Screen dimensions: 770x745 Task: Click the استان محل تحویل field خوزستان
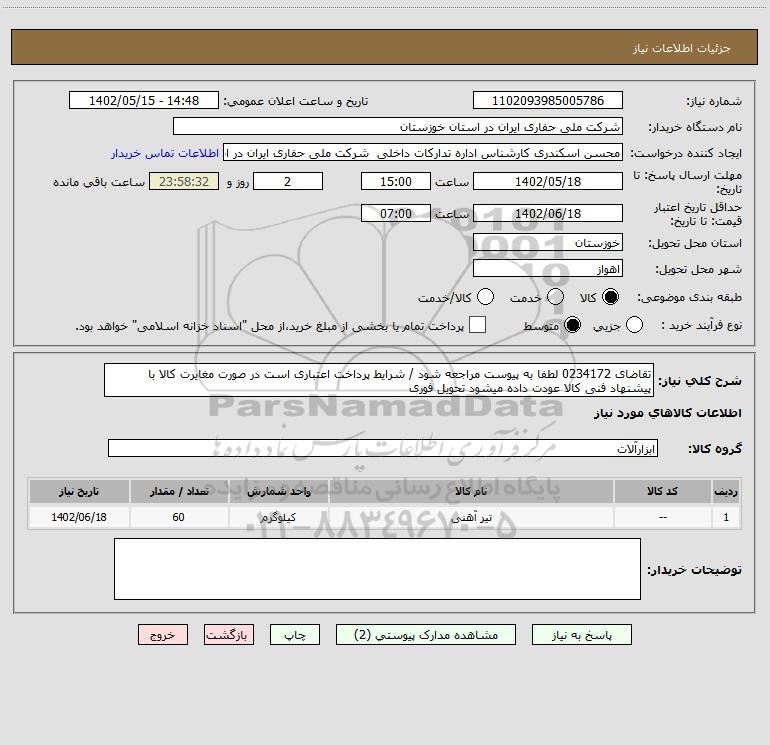coord(548,242)
